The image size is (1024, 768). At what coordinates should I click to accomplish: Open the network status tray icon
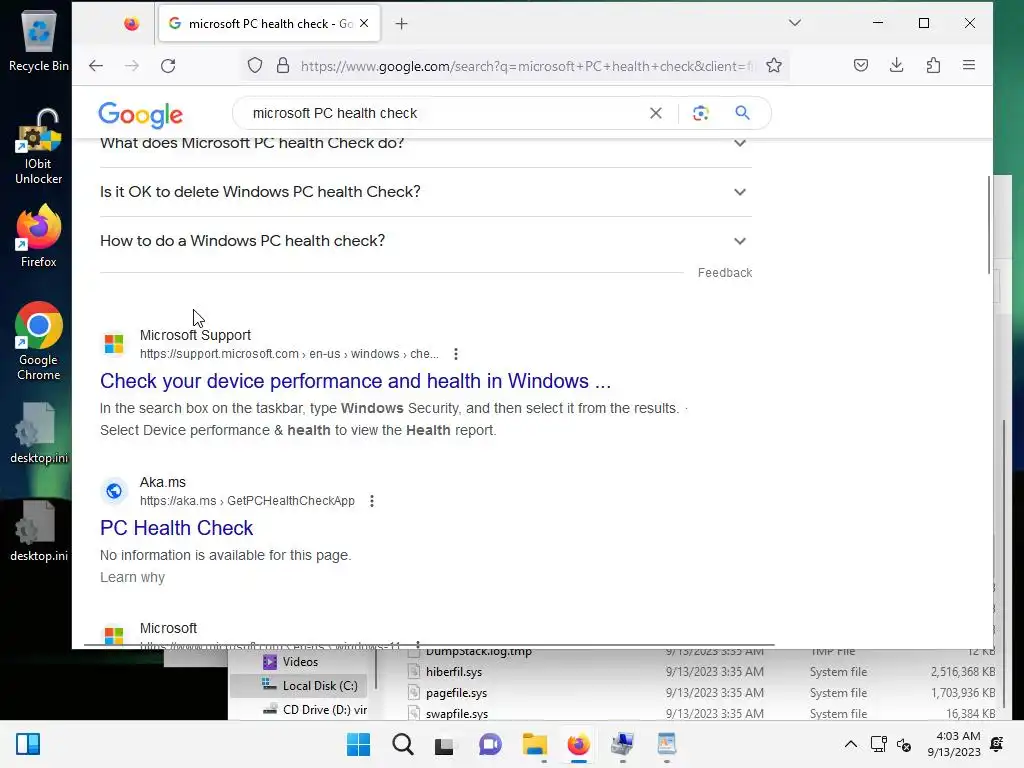coord(878,744)
